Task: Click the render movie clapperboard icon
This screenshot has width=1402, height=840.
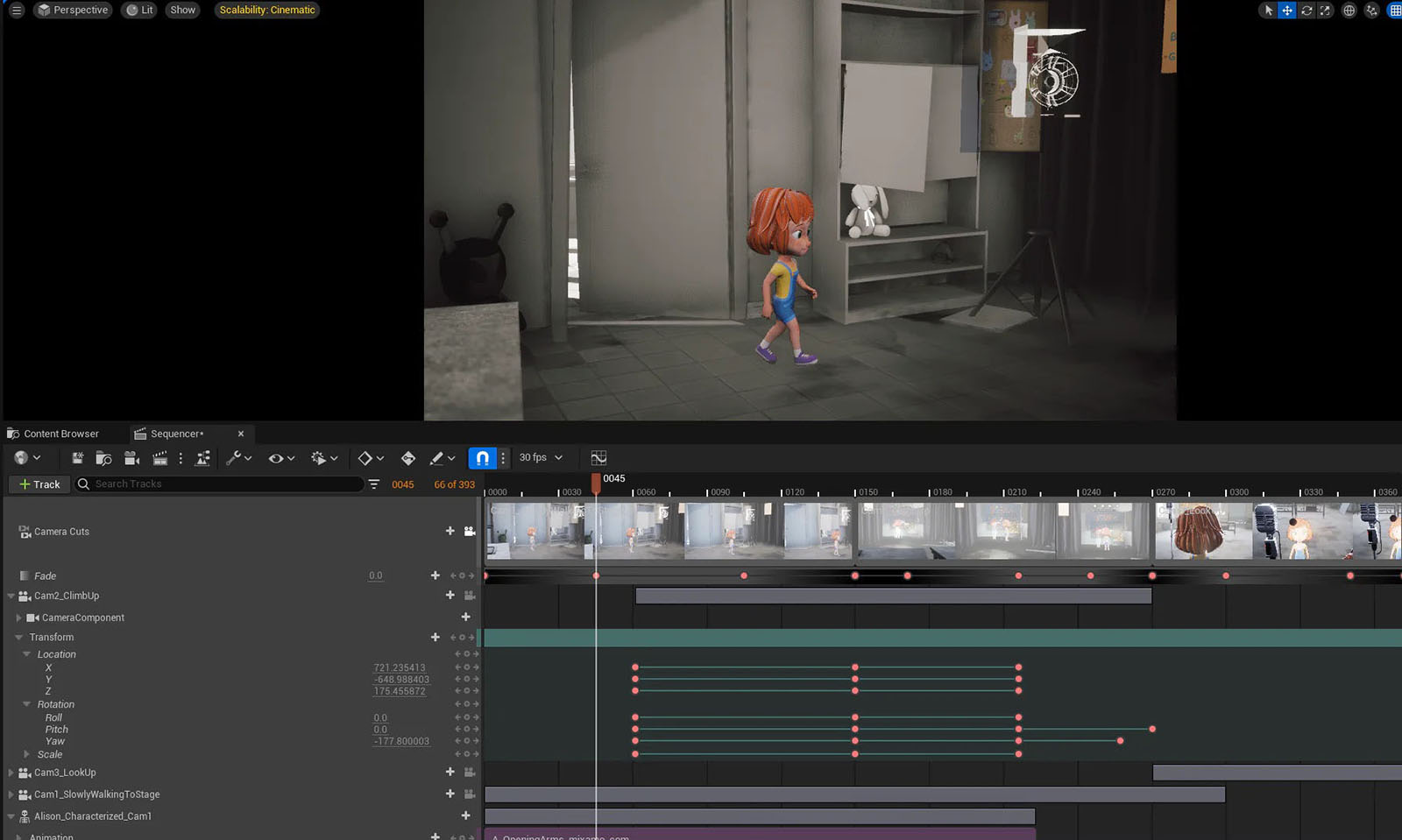Action: coord(159,458)
